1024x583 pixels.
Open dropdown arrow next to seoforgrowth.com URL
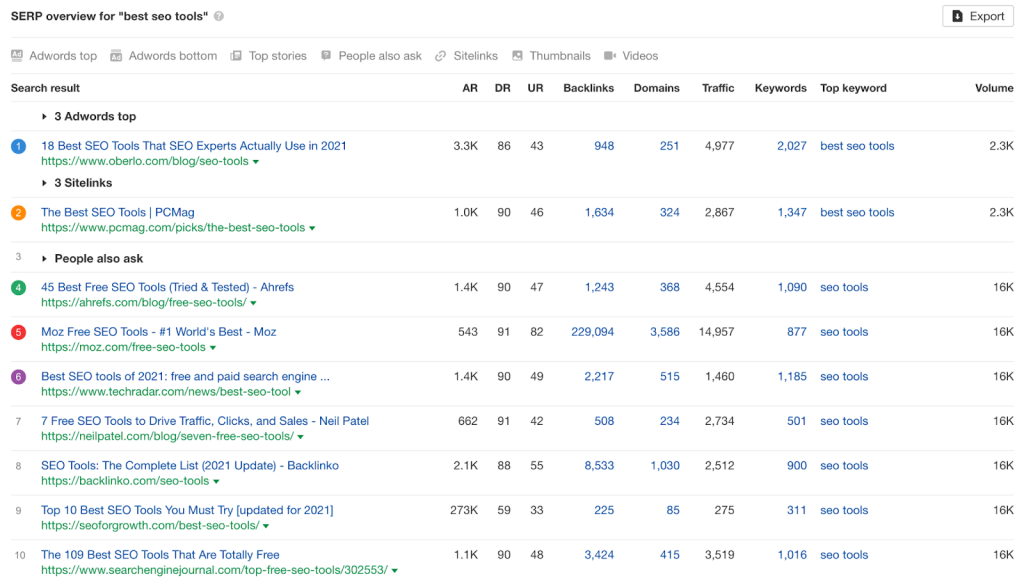266,526
